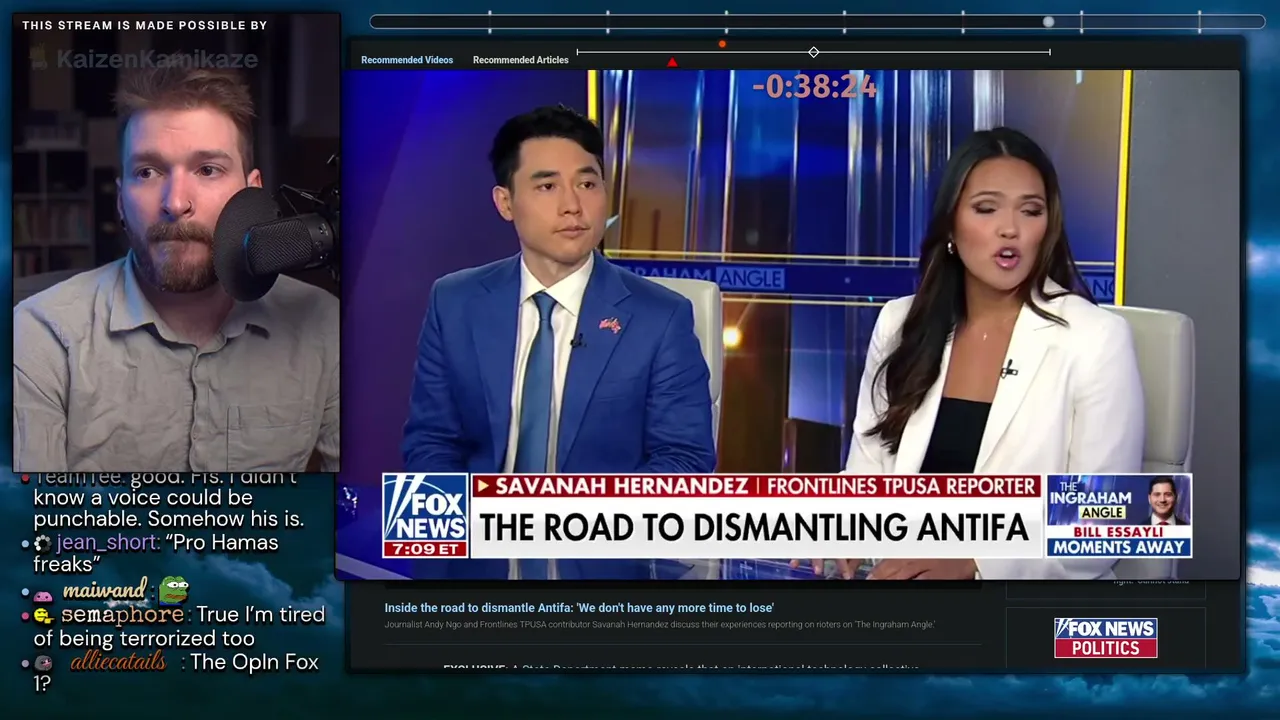The height and width of the screenshot is (720, 1280).
Task: Click the white knob on the top progress bar
Action: tap(1048, 21)
